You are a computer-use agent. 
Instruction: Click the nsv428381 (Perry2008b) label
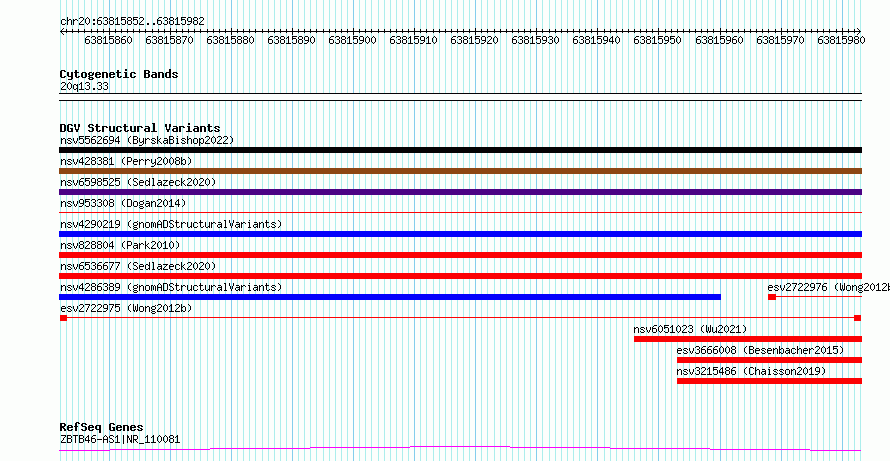[126, 161]
